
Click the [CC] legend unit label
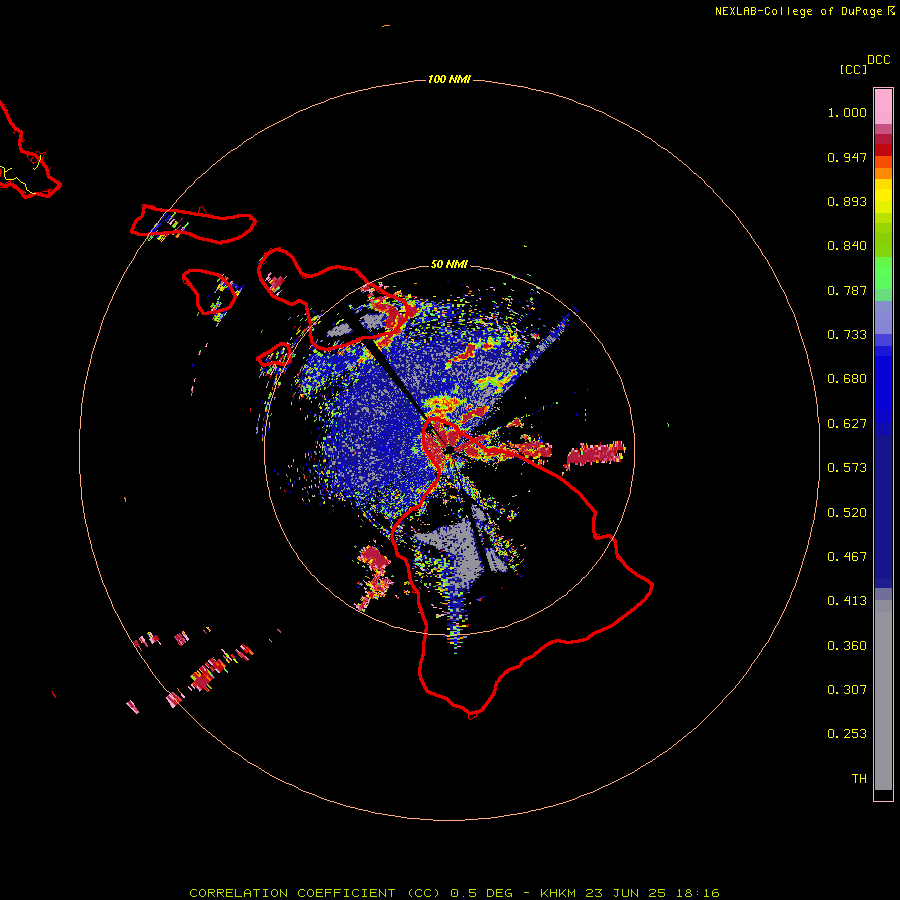tap(853, 69)
